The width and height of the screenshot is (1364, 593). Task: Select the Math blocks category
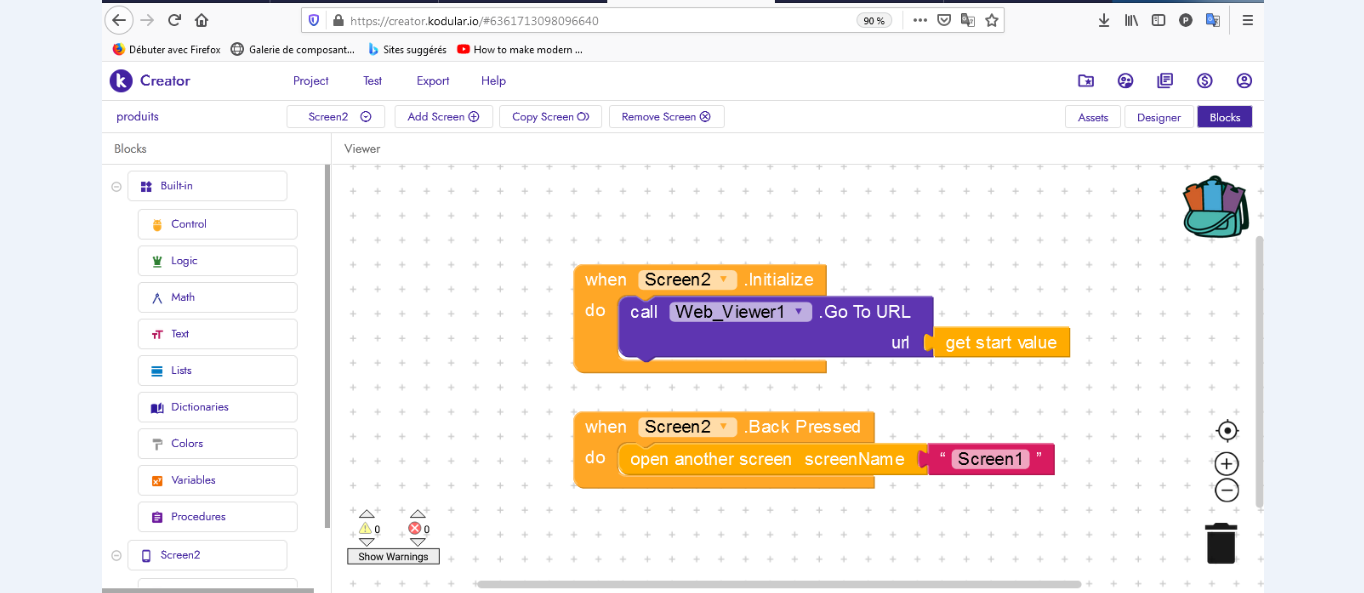point(218,297)
